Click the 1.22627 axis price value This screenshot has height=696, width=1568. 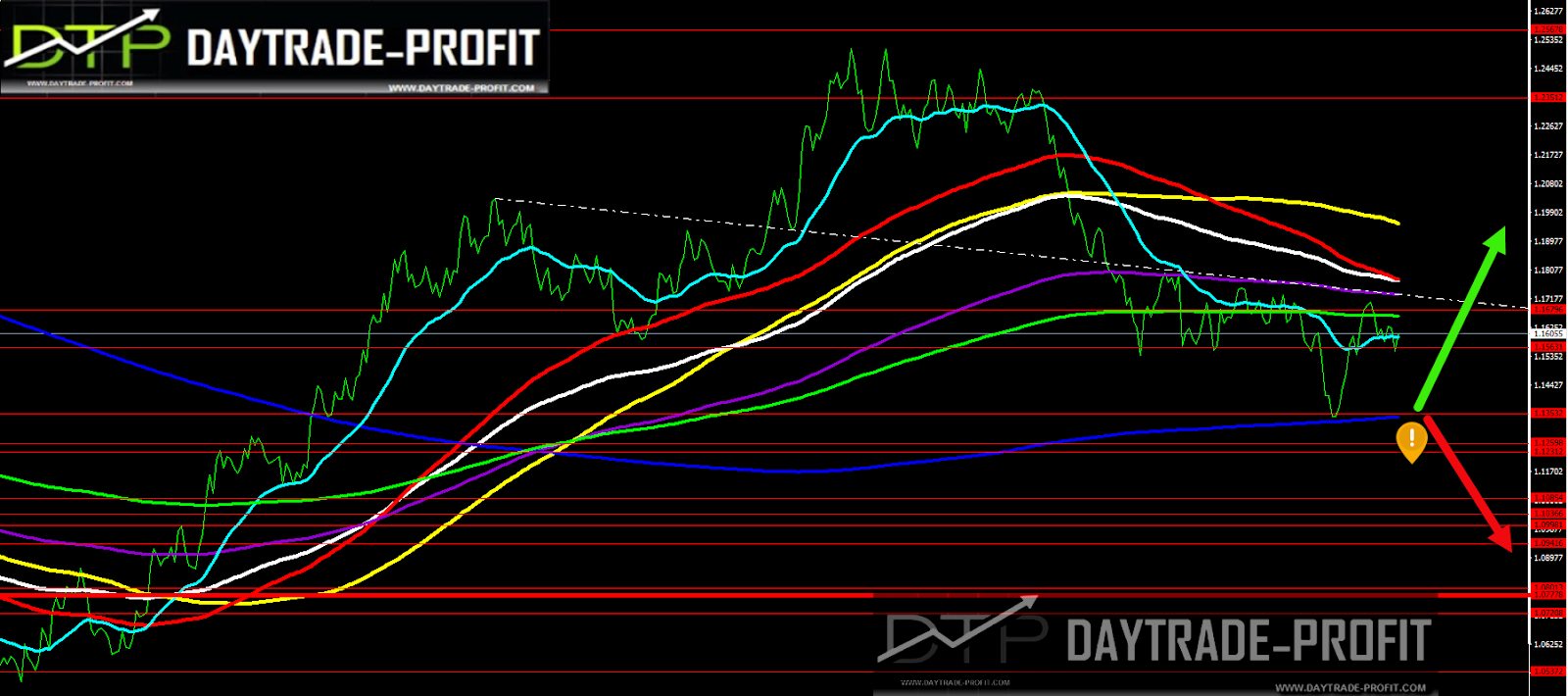[x=1548, y=126]
